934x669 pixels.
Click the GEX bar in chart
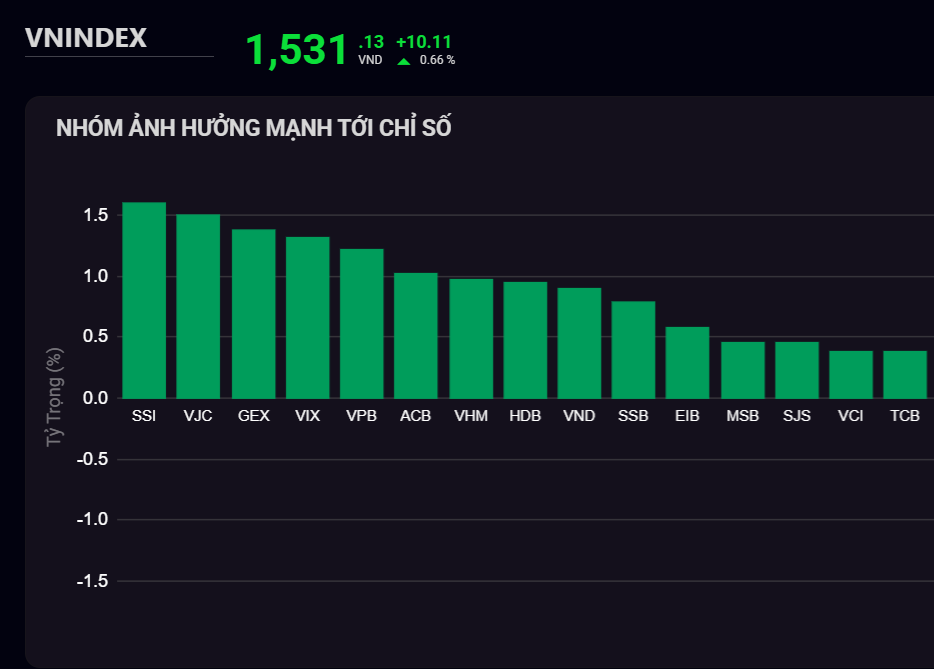(x=254, y=313)
